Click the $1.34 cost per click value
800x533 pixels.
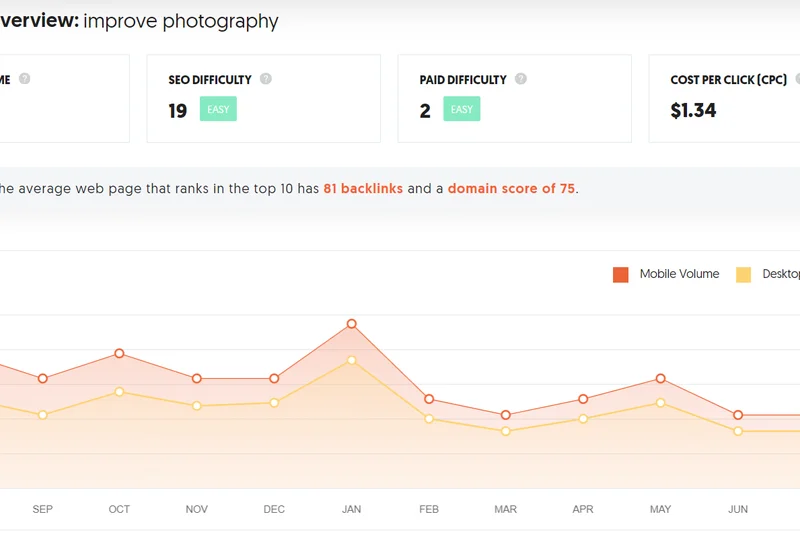(x=694, y=110)
